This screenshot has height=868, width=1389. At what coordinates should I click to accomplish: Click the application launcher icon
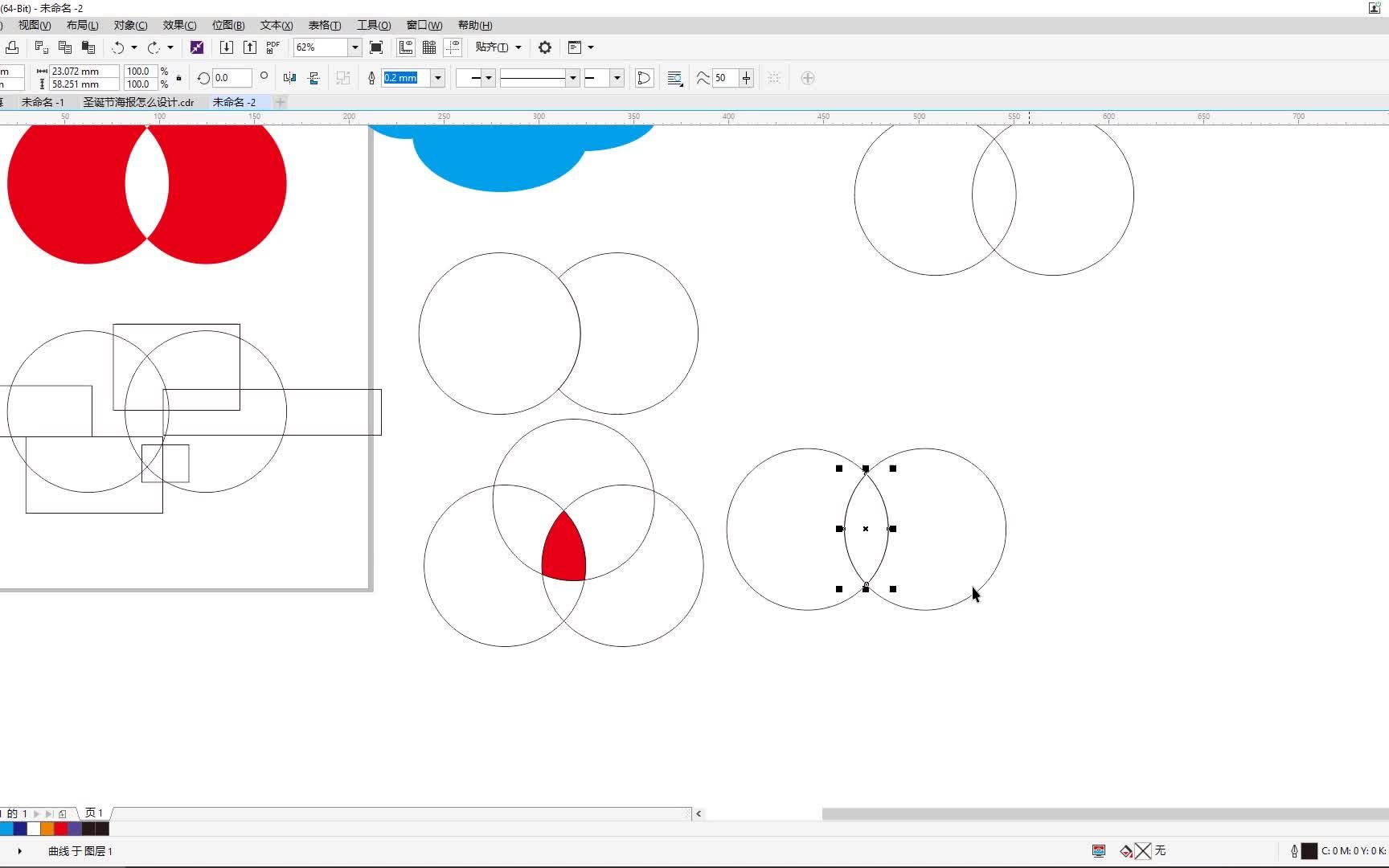[x=575, y=47]
